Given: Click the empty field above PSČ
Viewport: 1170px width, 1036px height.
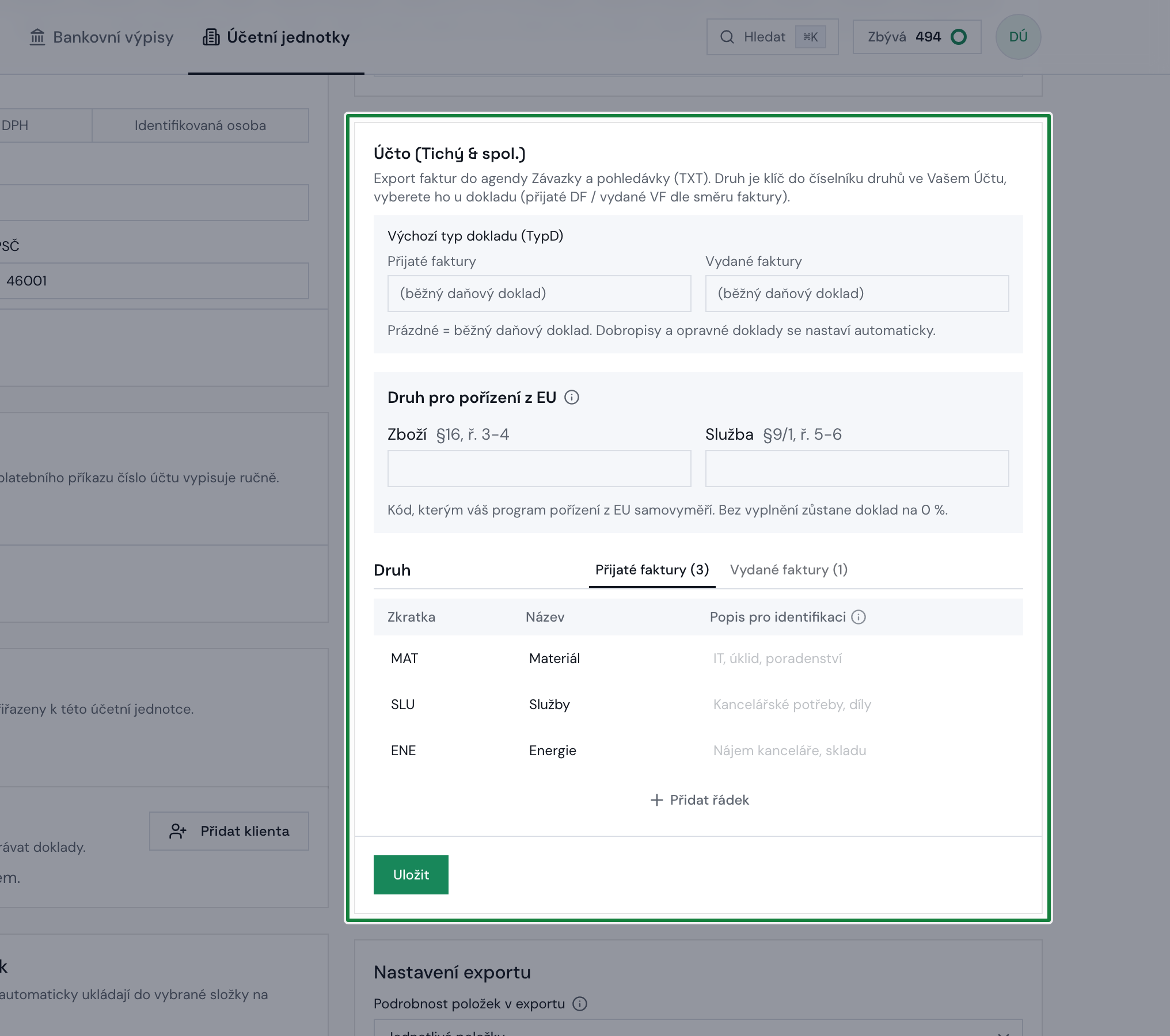Looking at the screenshot, I should point(154,203).
